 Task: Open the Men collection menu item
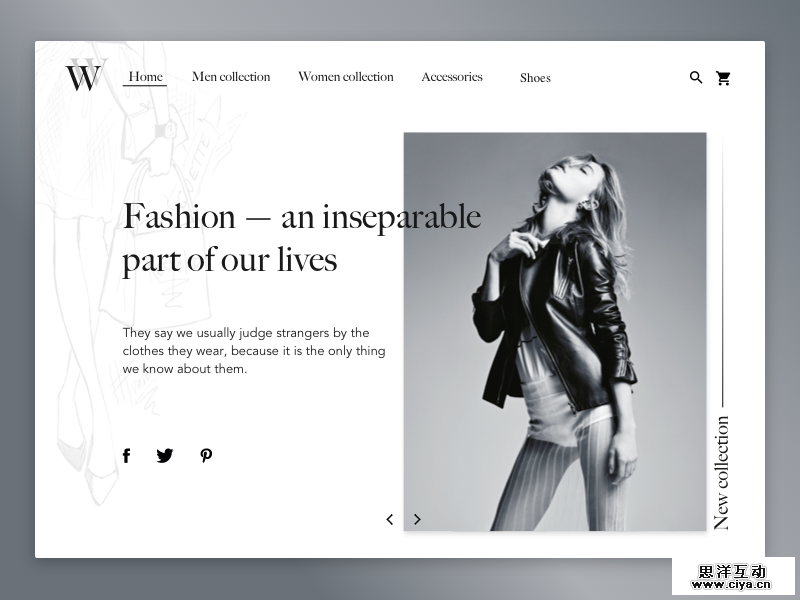pos(231,77)
